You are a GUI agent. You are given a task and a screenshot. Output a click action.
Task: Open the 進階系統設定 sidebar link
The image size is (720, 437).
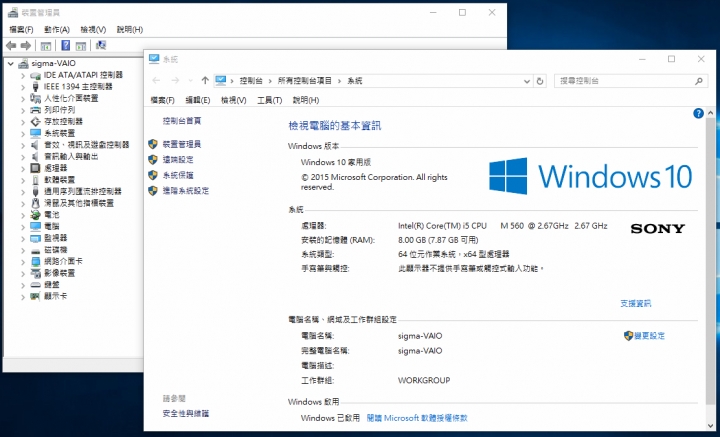[186, 191]
